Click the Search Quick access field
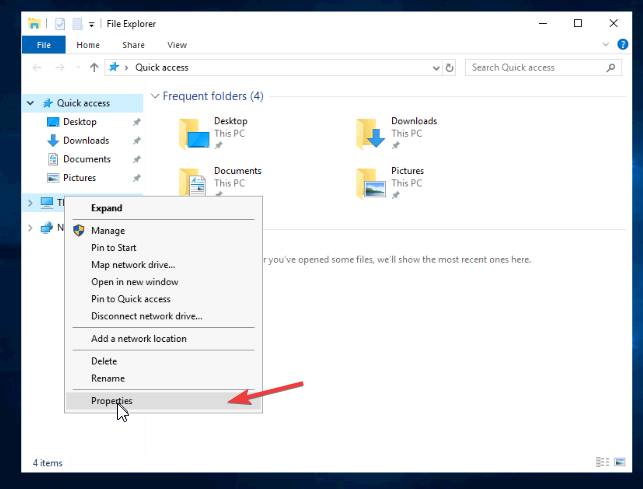 (x=543, y=68)
